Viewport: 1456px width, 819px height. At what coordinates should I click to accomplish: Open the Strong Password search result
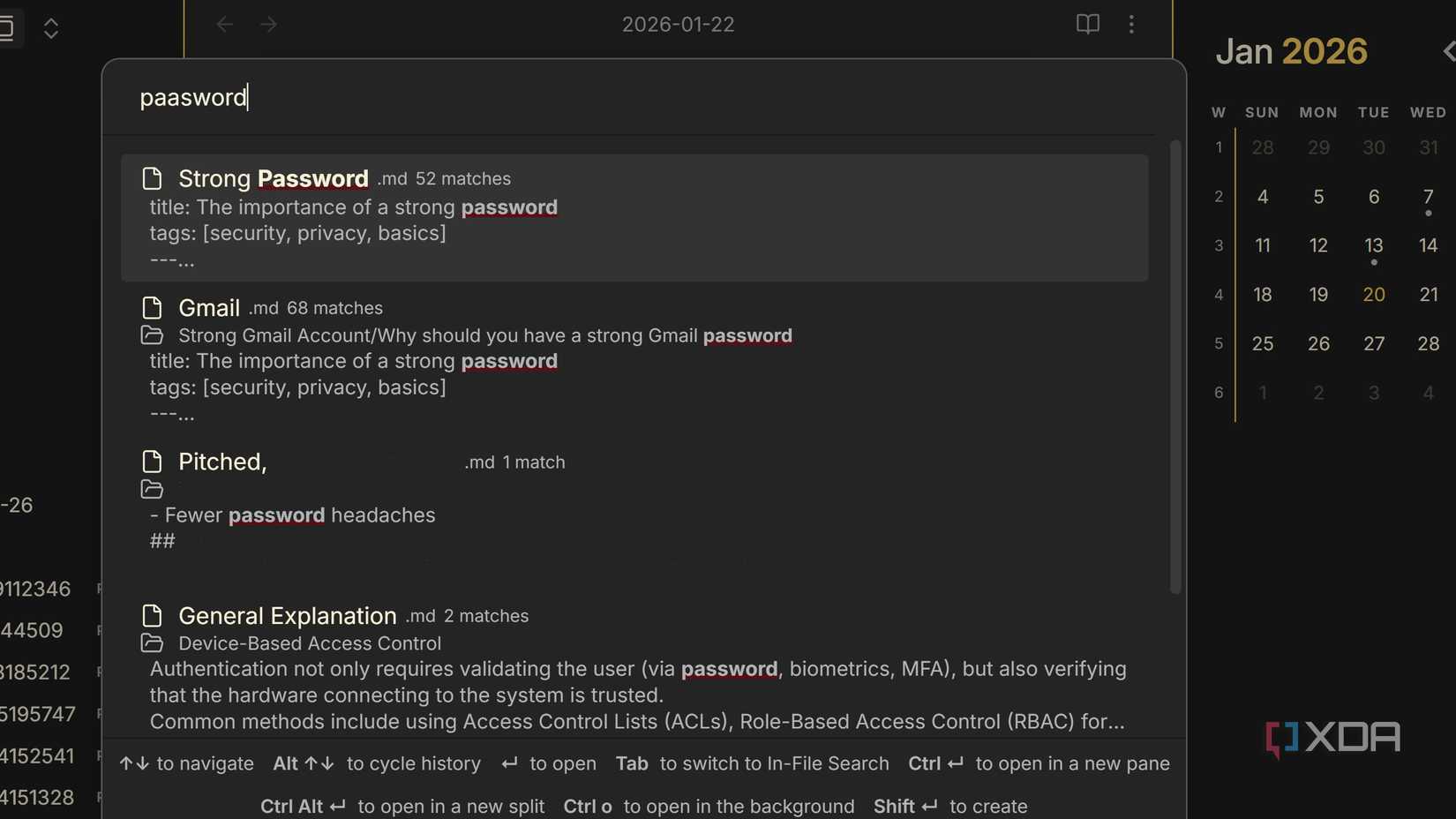(x=274, y=179)
